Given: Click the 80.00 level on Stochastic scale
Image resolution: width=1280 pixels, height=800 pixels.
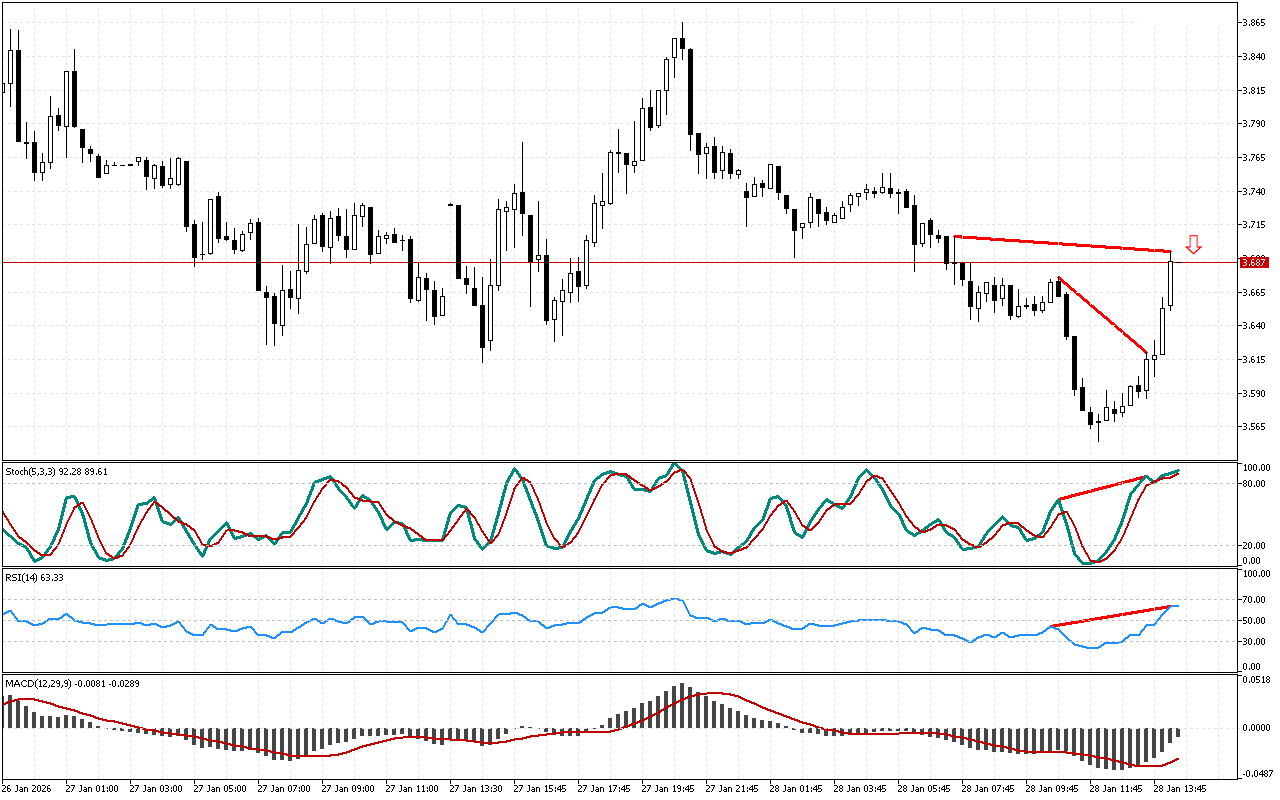Looking at the screenshot, I should 1254,484.
